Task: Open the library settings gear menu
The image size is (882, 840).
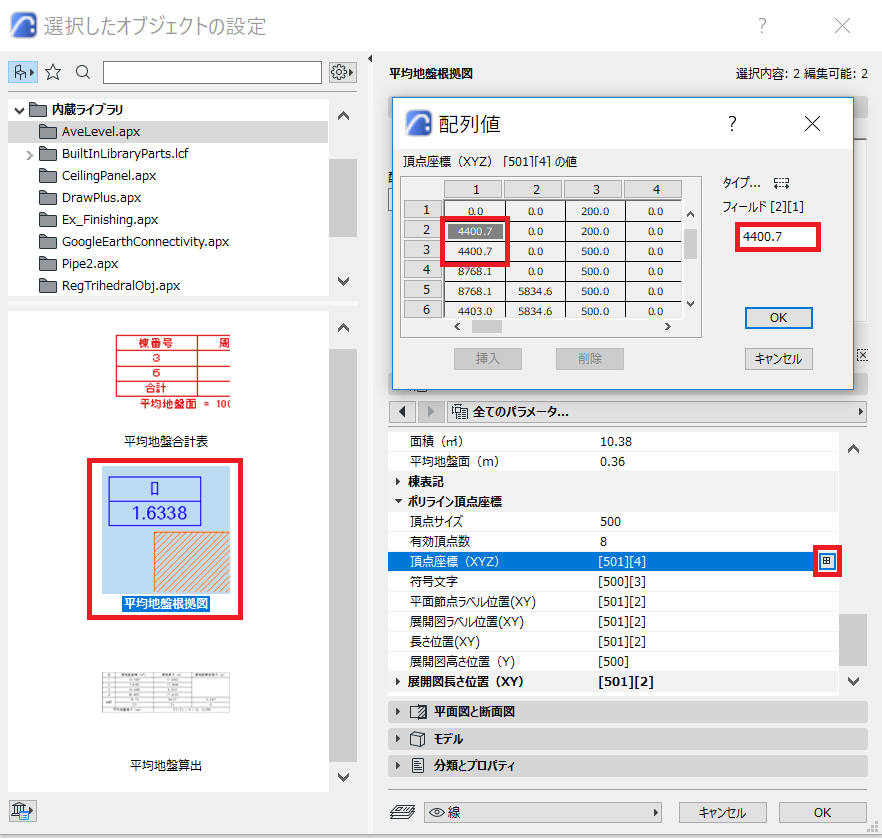Action: point(342,73)
